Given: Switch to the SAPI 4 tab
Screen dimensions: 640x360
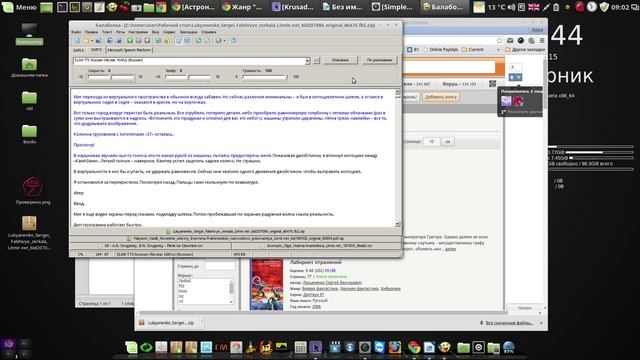Looking at the screenshot, I should pos(78,50).
